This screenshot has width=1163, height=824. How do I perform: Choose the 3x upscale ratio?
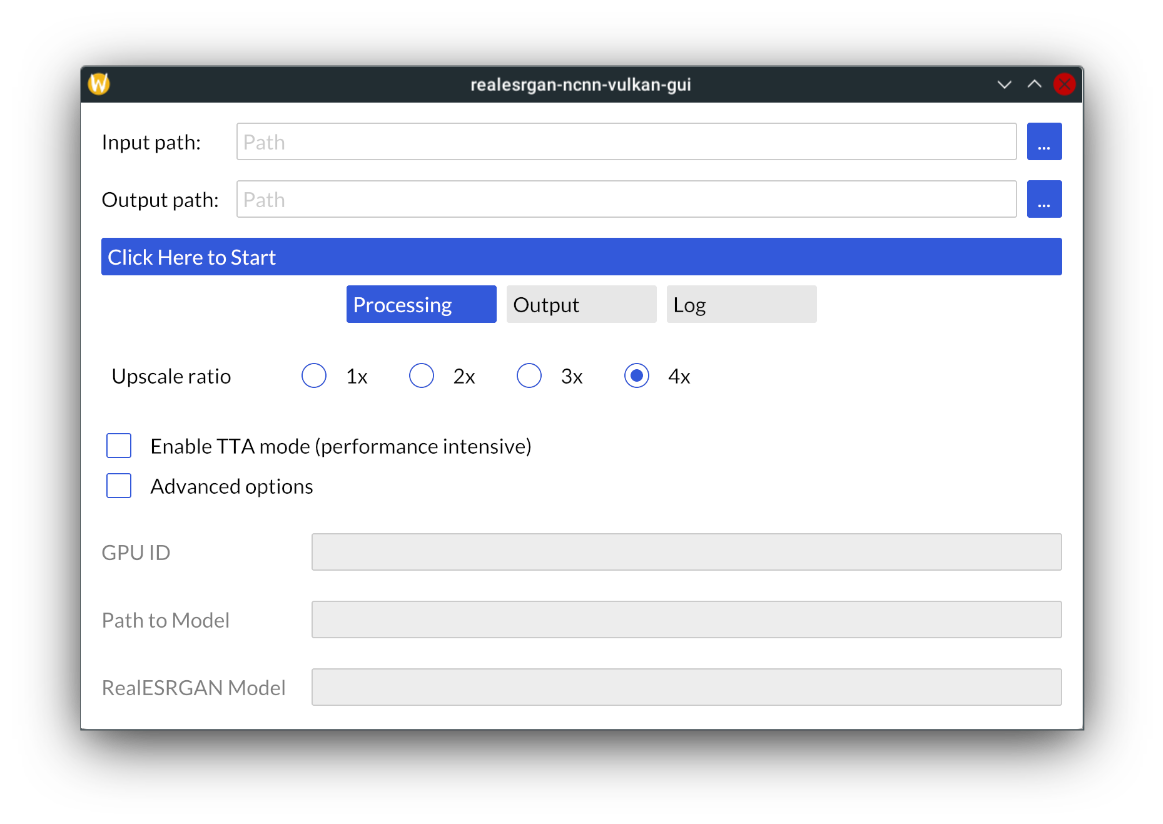click(529, 376)
